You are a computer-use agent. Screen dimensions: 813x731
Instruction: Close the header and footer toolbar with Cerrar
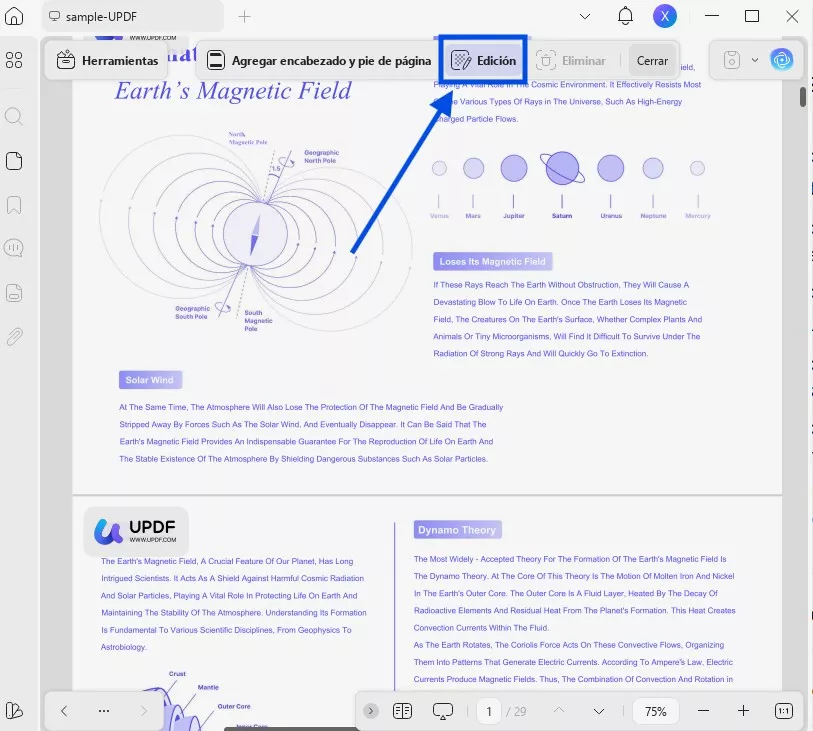[652, 61]
